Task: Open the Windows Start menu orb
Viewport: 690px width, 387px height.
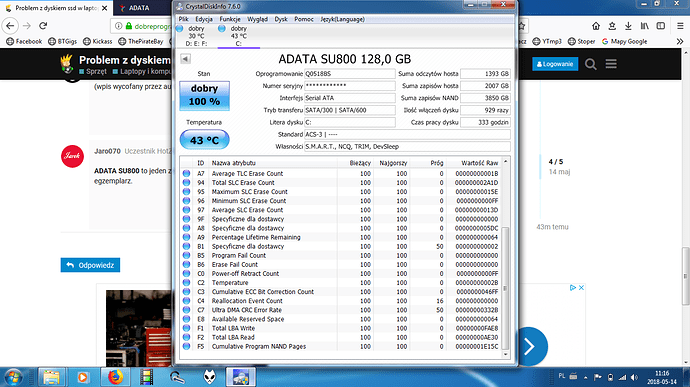Action: [x=13, y=377]
